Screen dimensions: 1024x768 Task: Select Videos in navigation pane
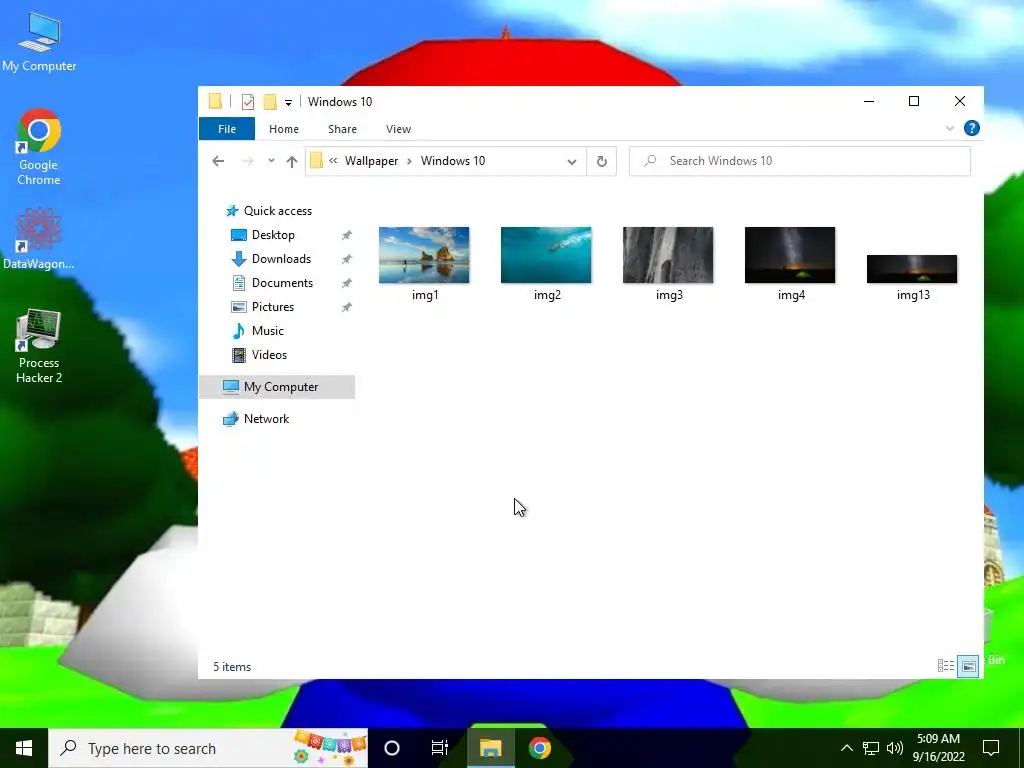269,355
